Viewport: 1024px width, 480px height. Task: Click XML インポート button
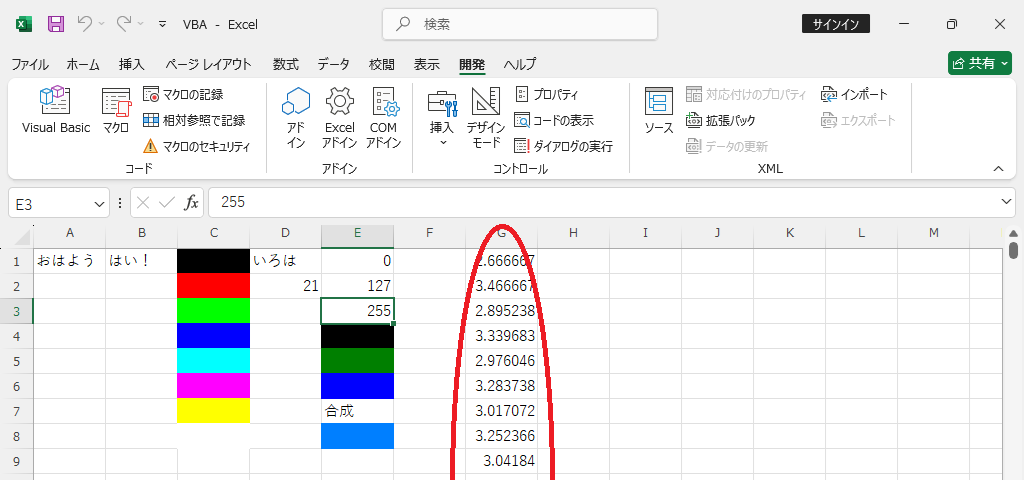(855, 95)
